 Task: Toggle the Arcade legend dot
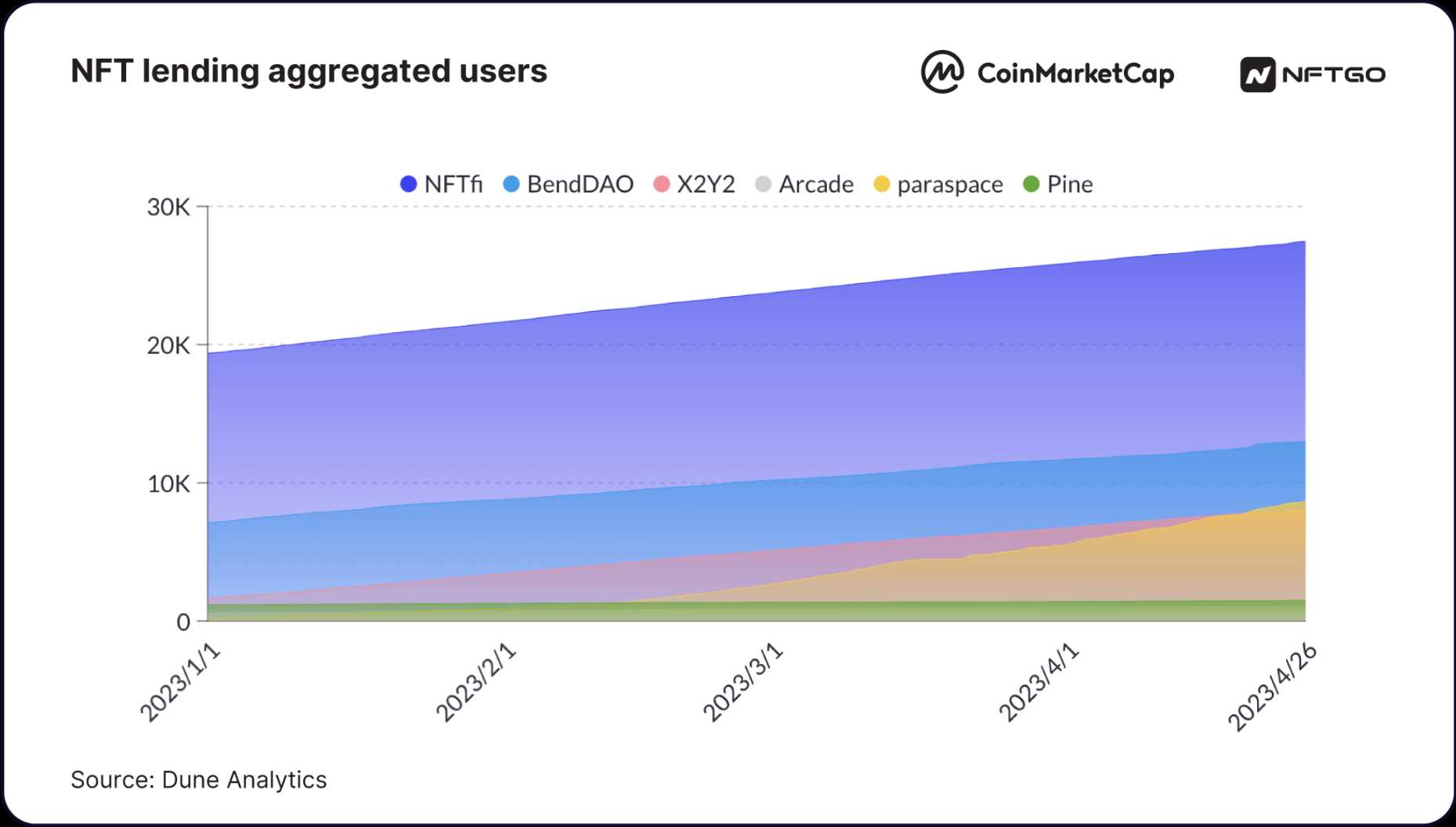[763, 184]
